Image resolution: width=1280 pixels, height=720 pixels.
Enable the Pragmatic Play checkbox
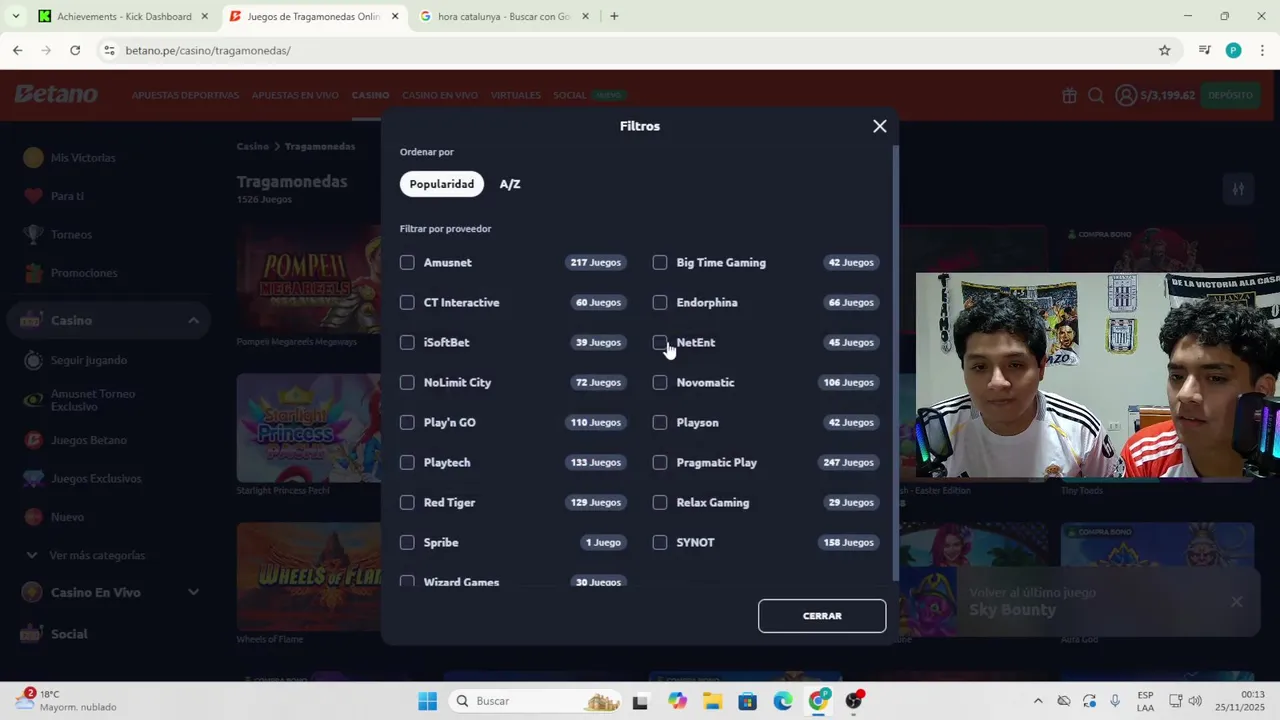click(x=660, y=462)
